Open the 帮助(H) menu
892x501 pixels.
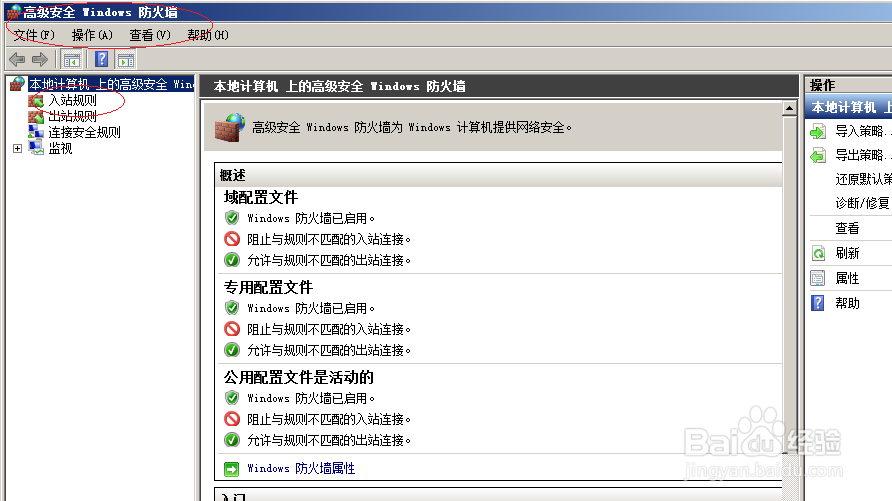click(x=208, y=35)
